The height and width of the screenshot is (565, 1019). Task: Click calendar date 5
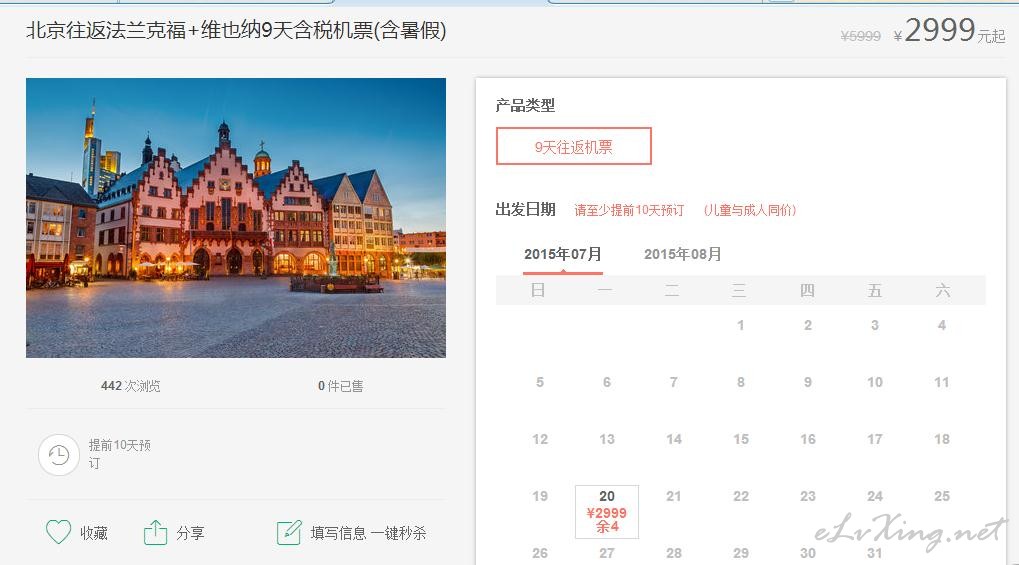(x=539, y=382)
